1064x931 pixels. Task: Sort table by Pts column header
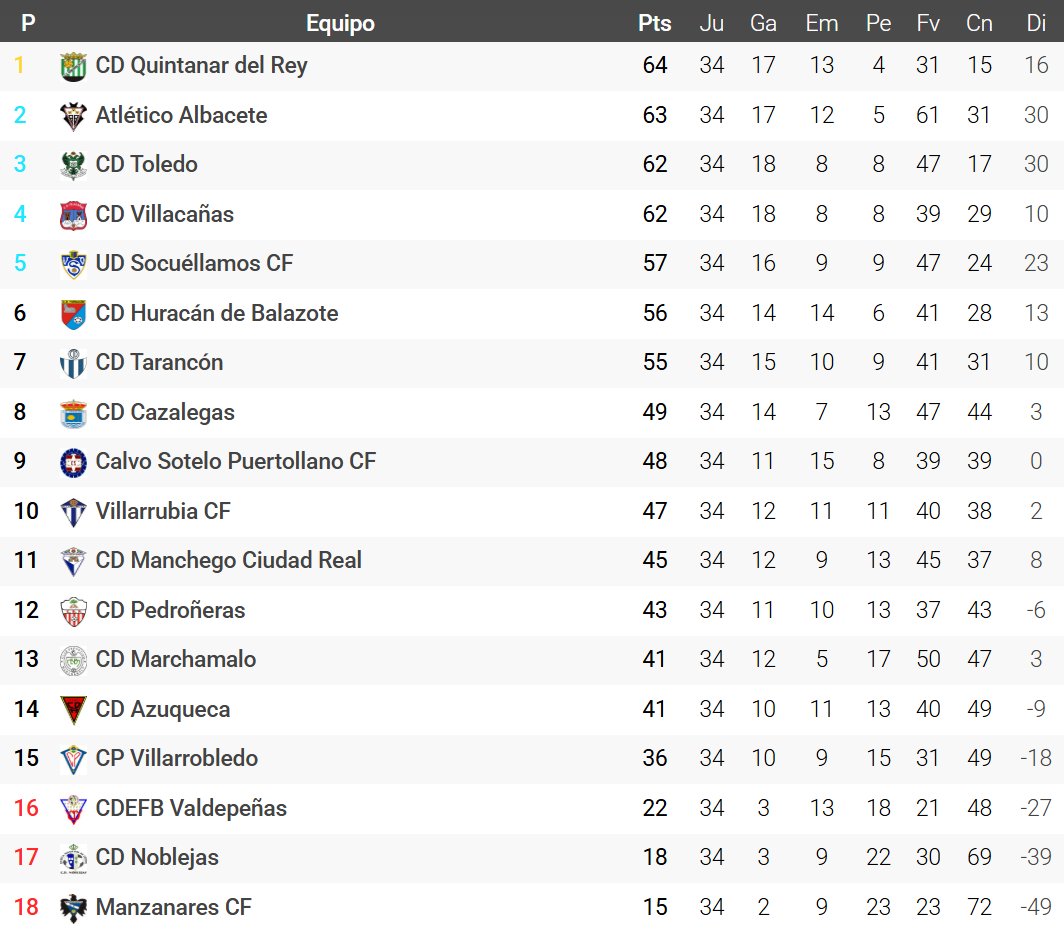coord(655,23)
